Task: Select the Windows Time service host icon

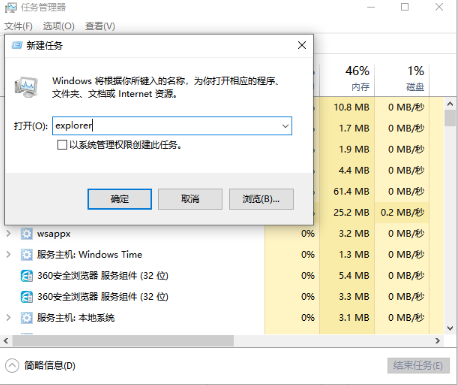Action: click(x=27, y=255)
